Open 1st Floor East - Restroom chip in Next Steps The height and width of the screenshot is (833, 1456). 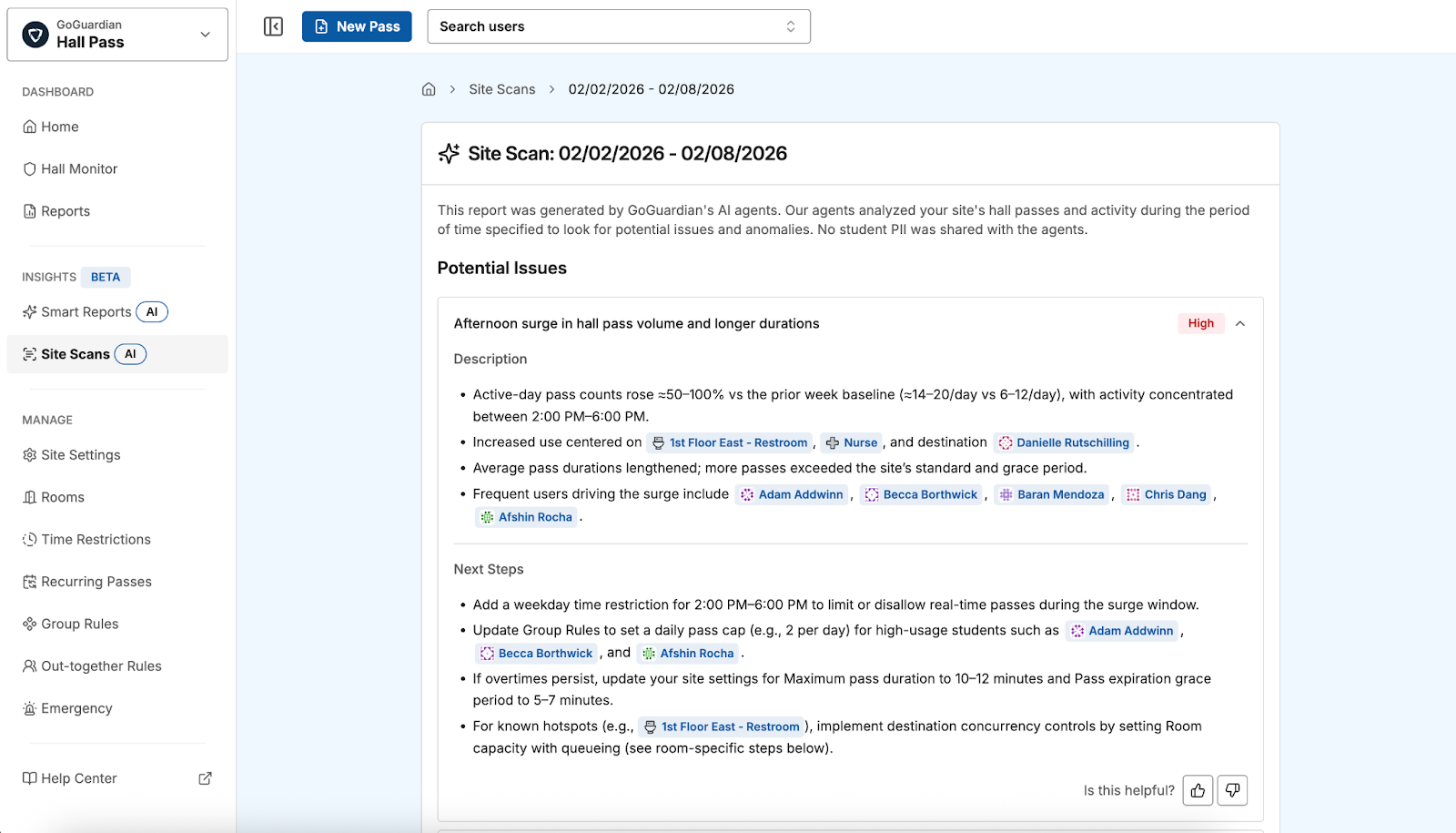tap(722, 726)
